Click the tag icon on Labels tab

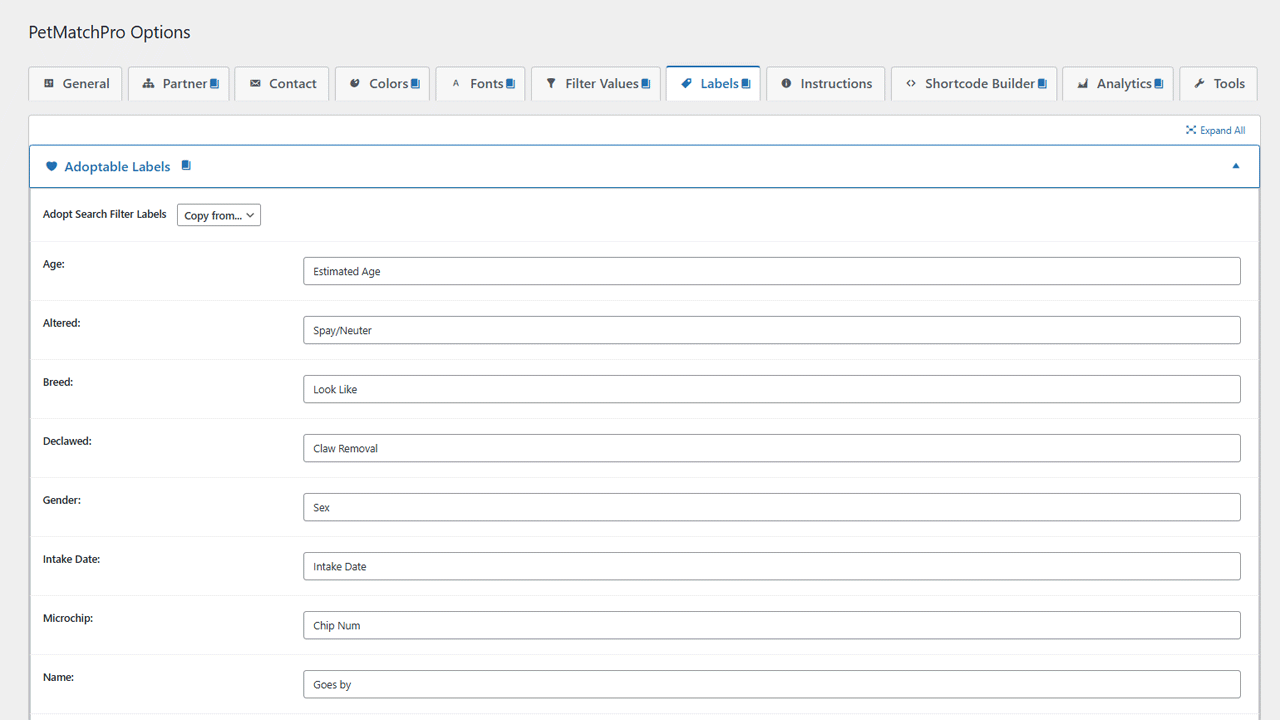tap(686, 84)
